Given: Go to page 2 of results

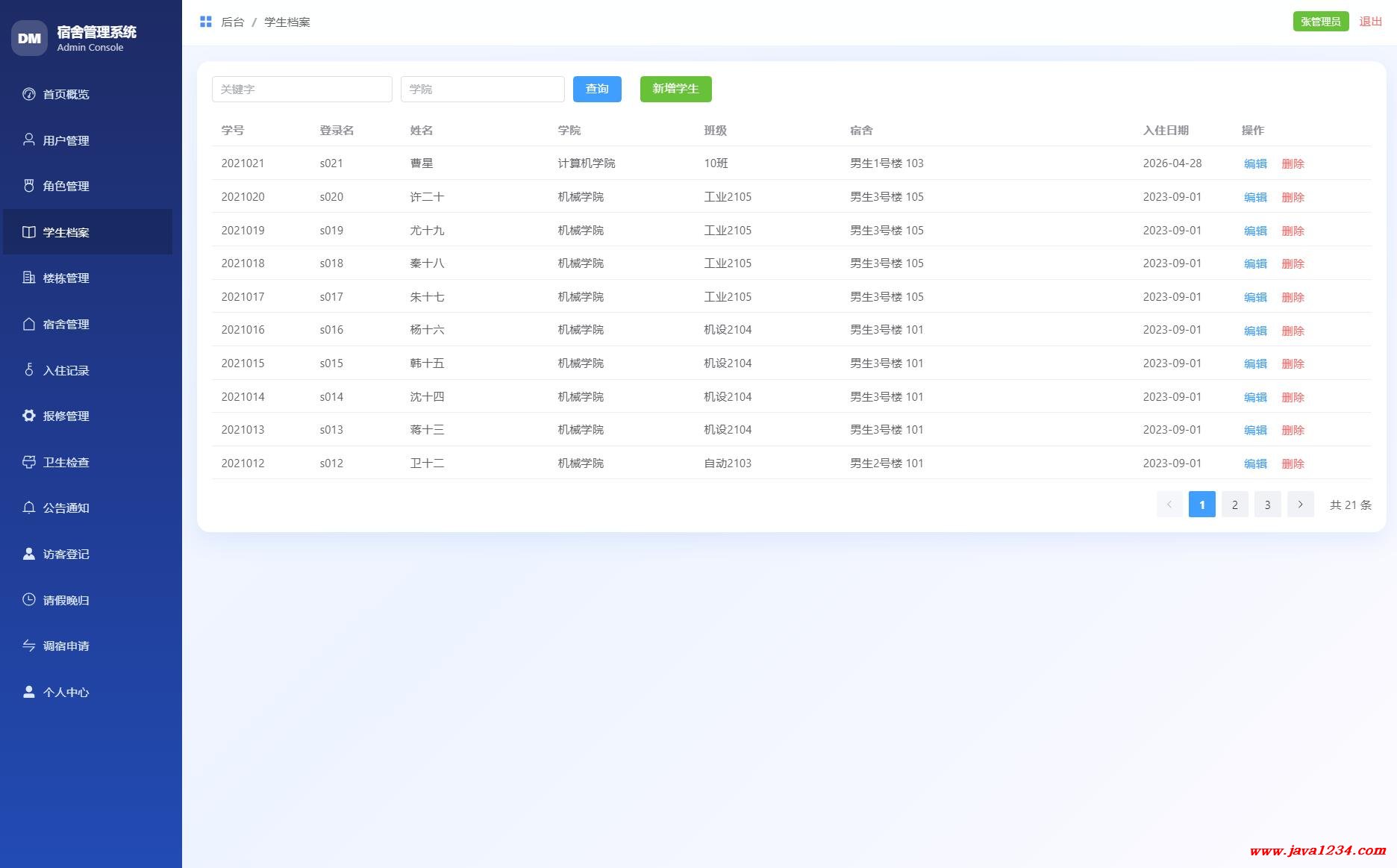Looking at the screenshot, I should point(1234,505).
